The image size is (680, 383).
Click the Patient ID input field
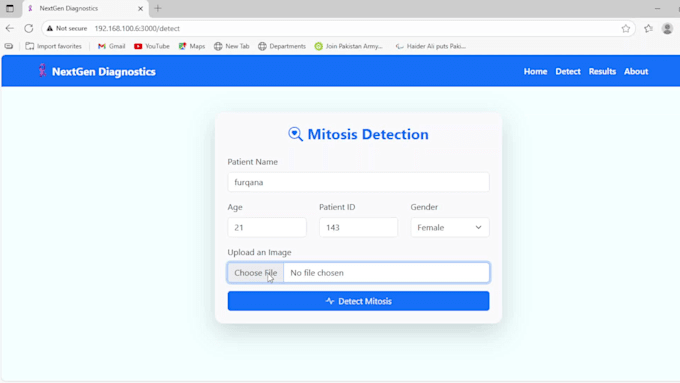358,227
